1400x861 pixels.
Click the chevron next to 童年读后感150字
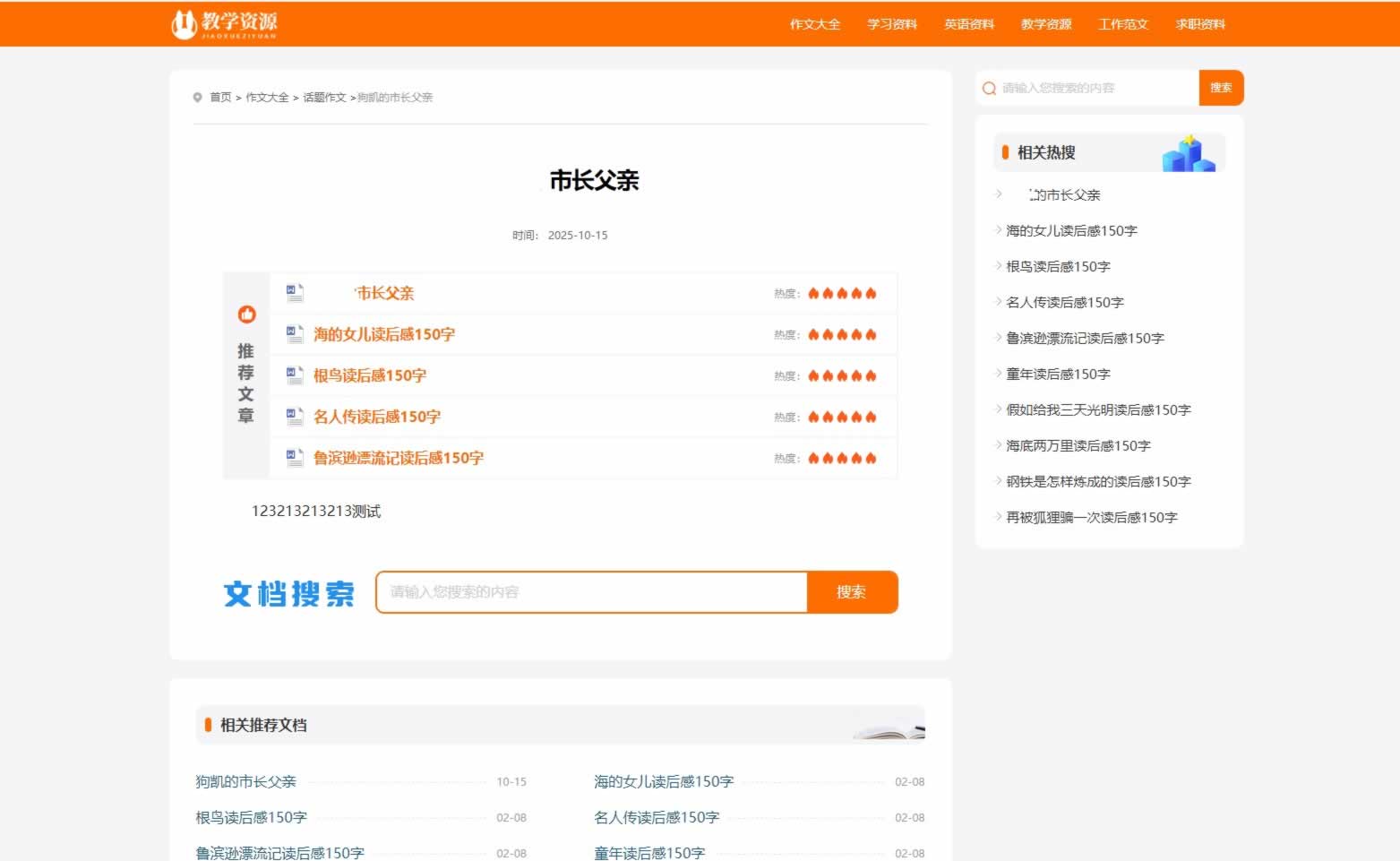pos(999,374)
